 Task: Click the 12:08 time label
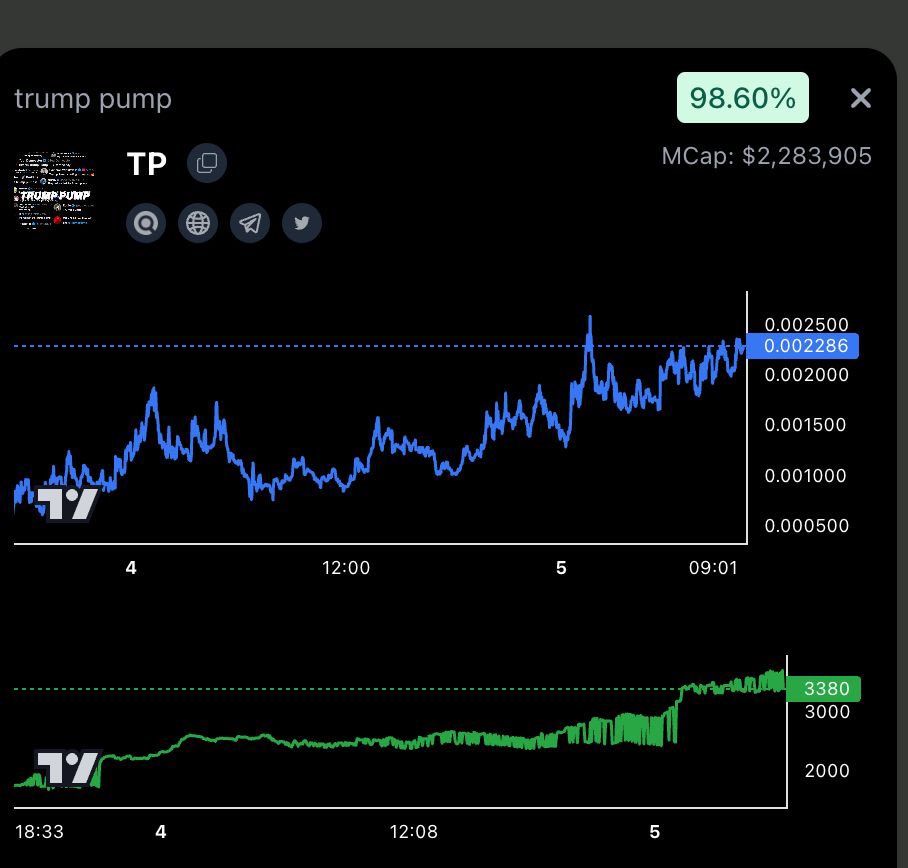(x=413, y=832)
